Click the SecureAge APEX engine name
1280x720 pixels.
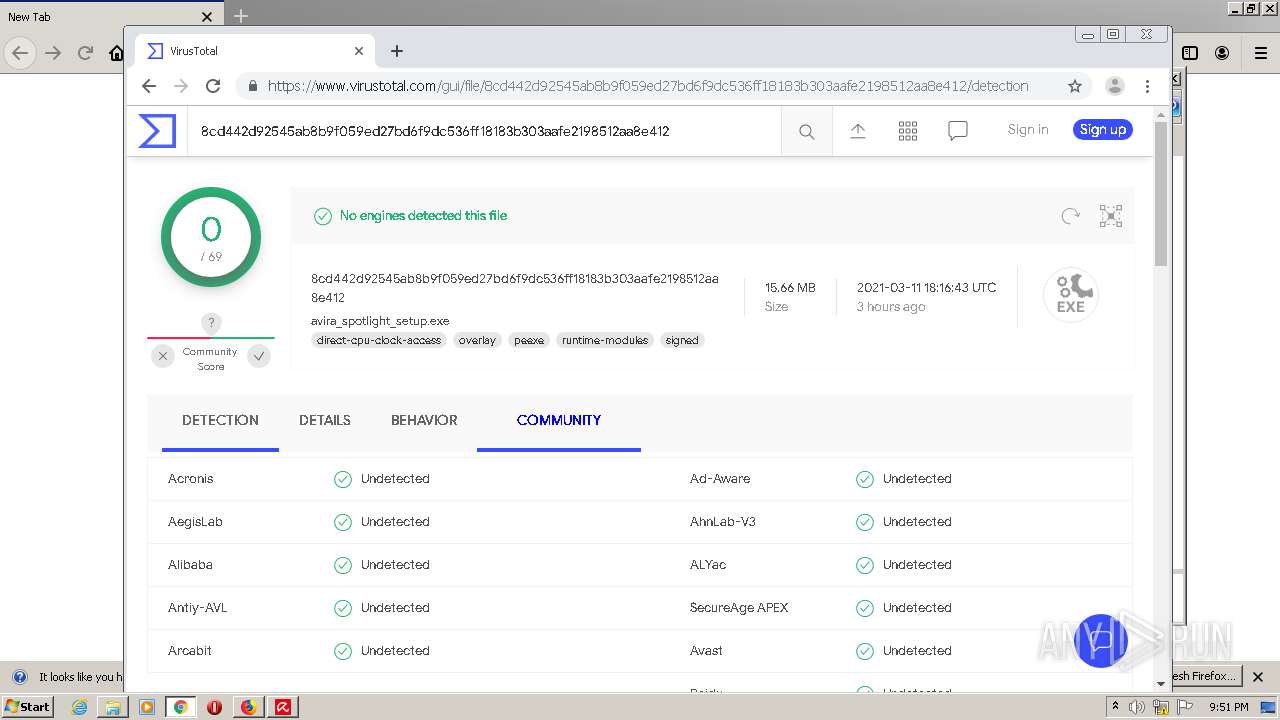click(x=739, y=608)
